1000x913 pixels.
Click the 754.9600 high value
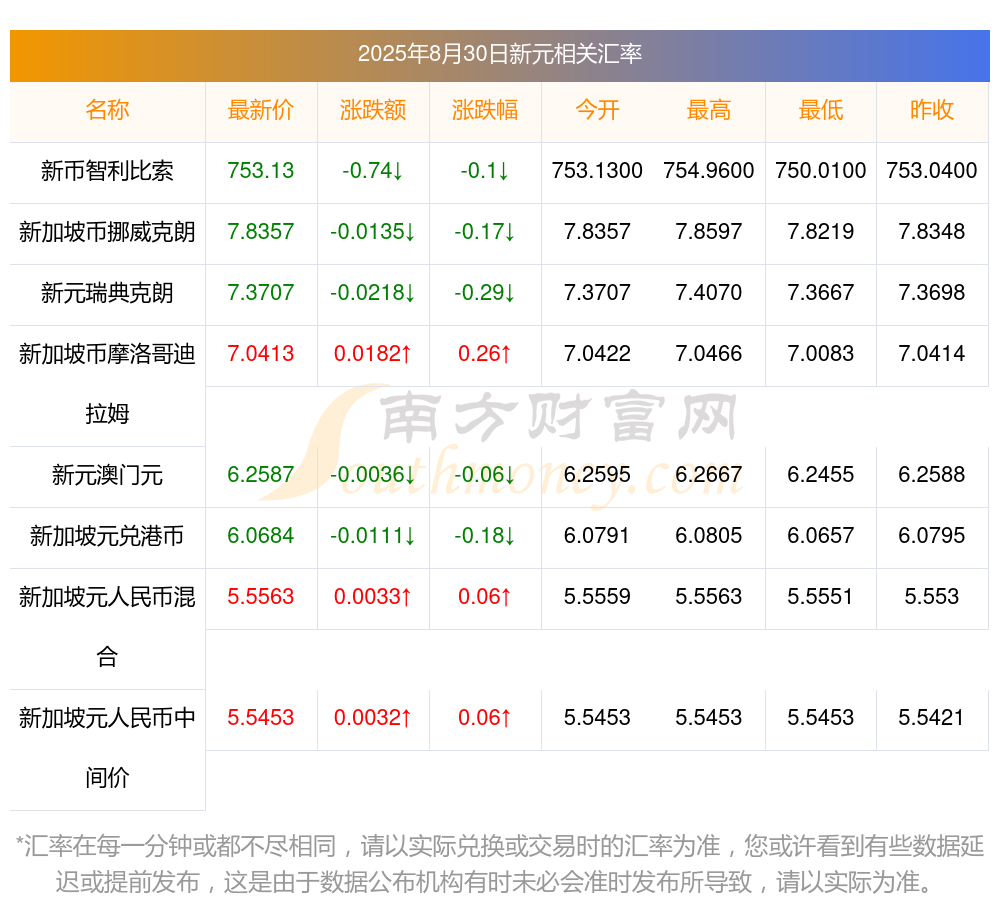[709, 171]
